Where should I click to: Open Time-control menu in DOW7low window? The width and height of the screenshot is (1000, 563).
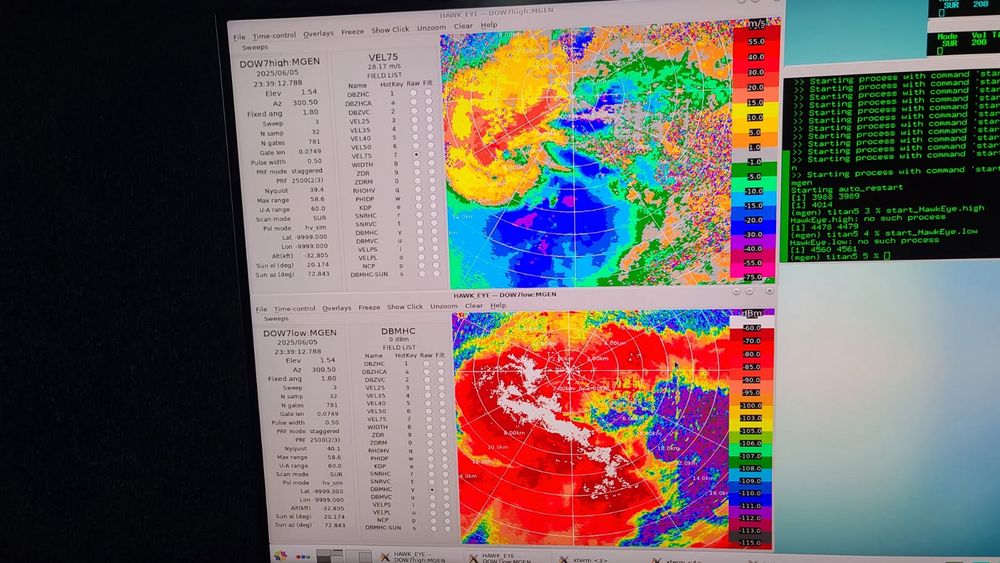click(x=295, y=309)
